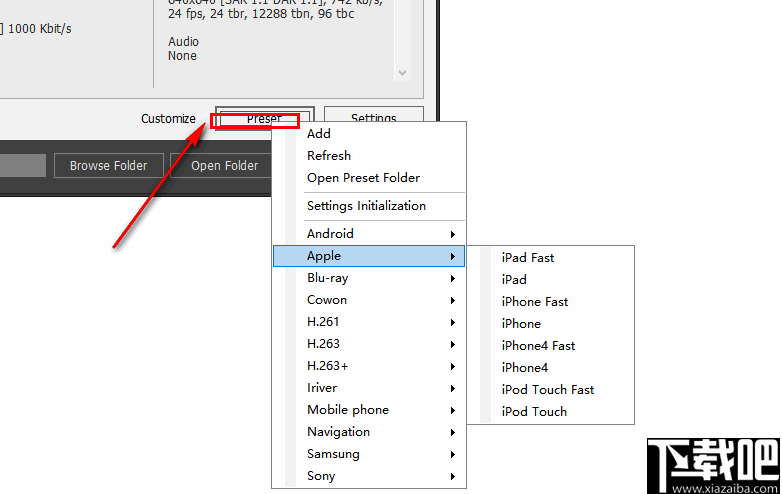Expand the Android preset submenu
Screen dimensions: 782x494
pyautogui.click(x=369, y=234)
